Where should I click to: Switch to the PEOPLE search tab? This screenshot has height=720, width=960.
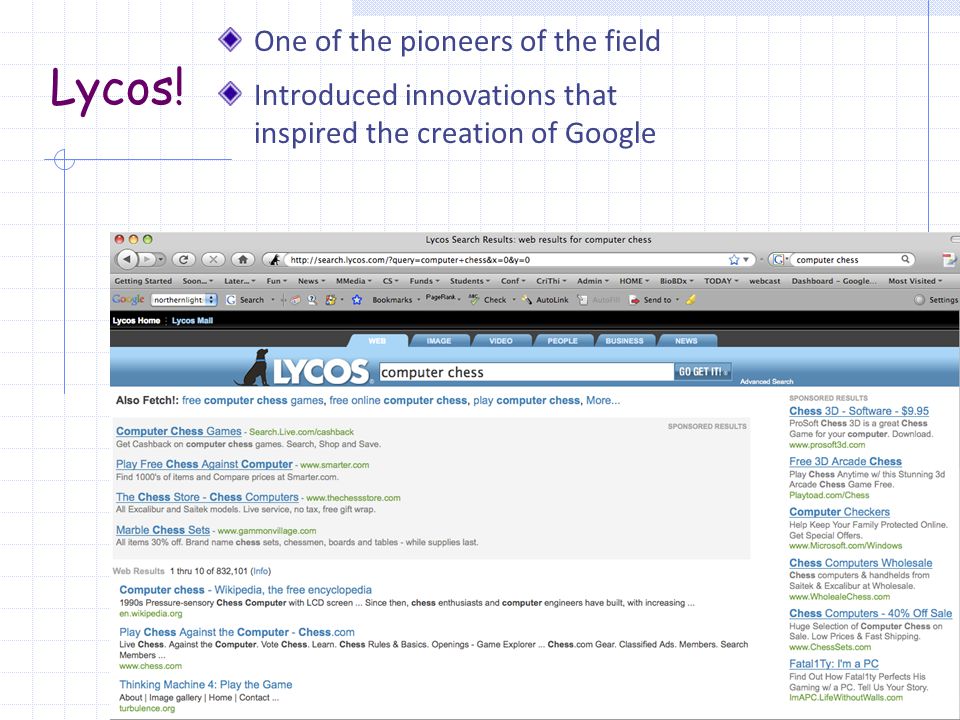563,341
